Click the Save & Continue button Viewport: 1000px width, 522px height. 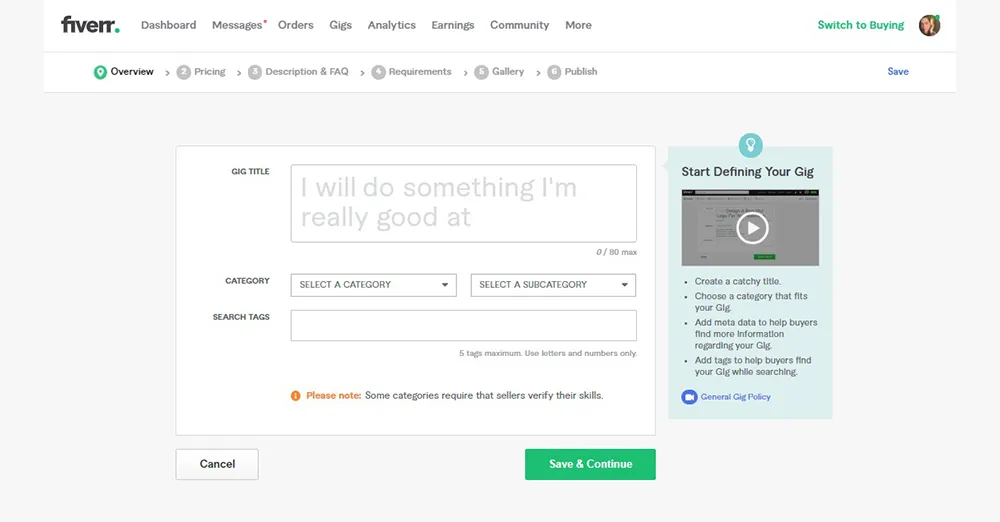coord(591,464)
